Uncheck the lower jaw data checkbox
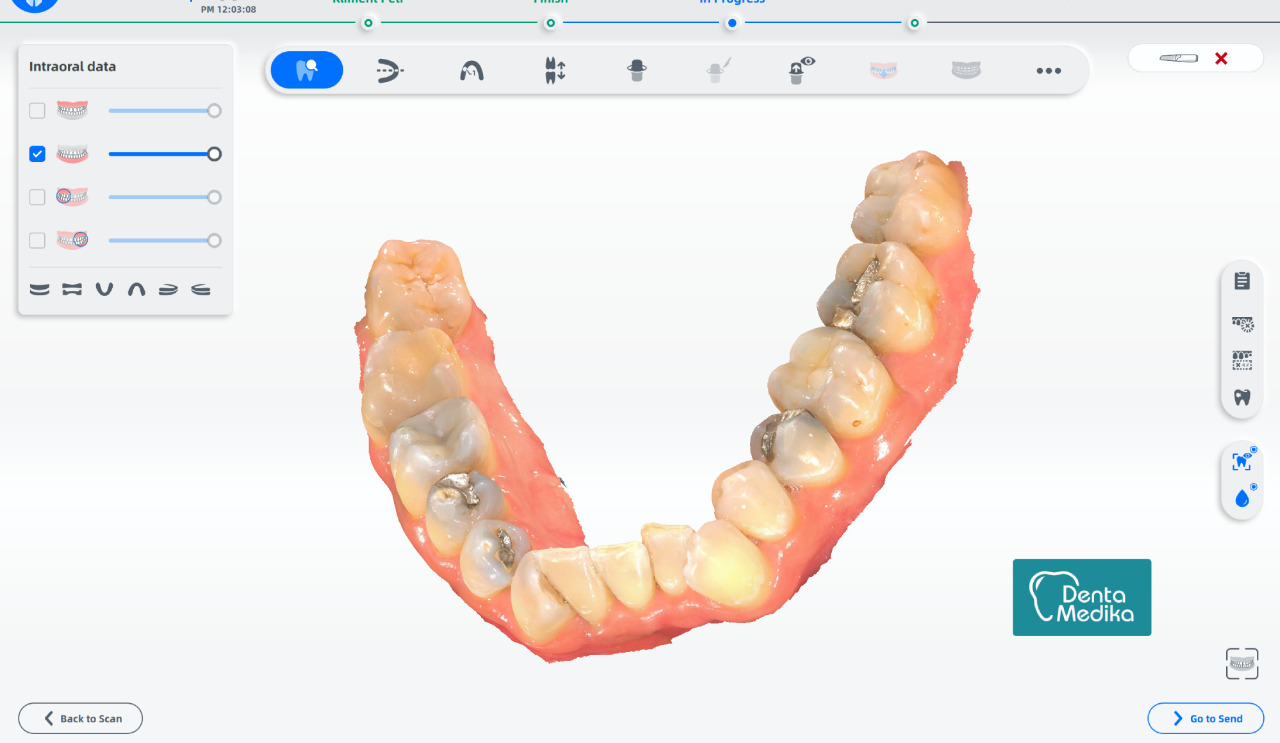 pyautogui.click(x=37, y=154)
